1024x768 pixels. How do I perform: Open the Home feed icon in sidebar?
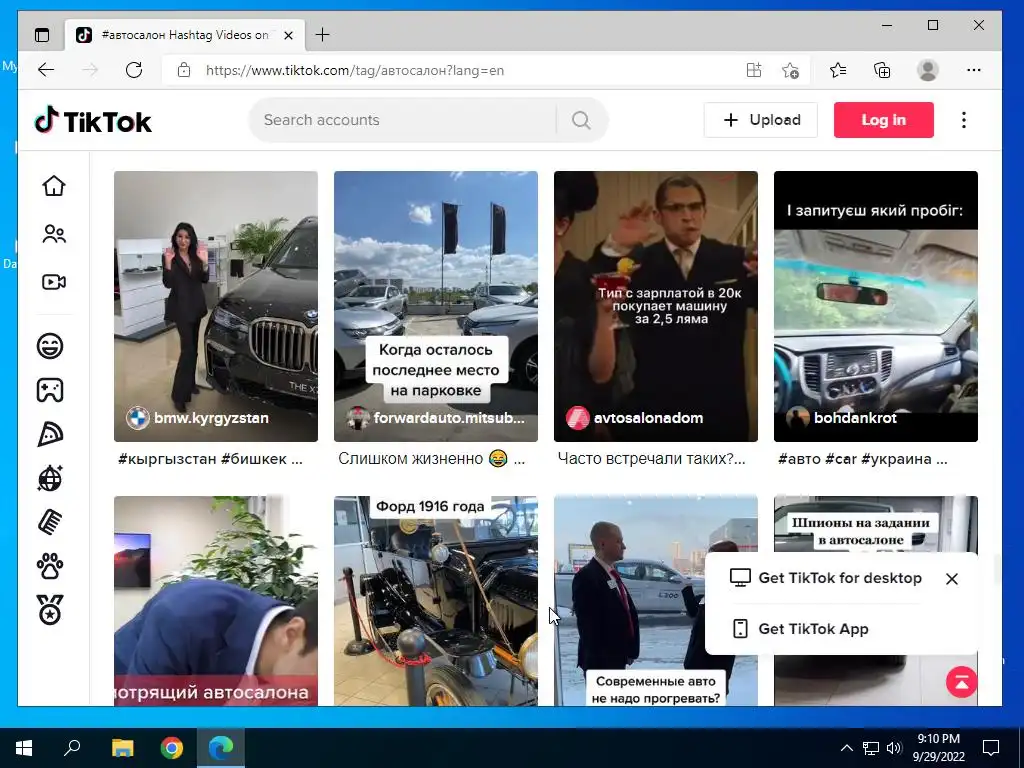coord(54,185)
